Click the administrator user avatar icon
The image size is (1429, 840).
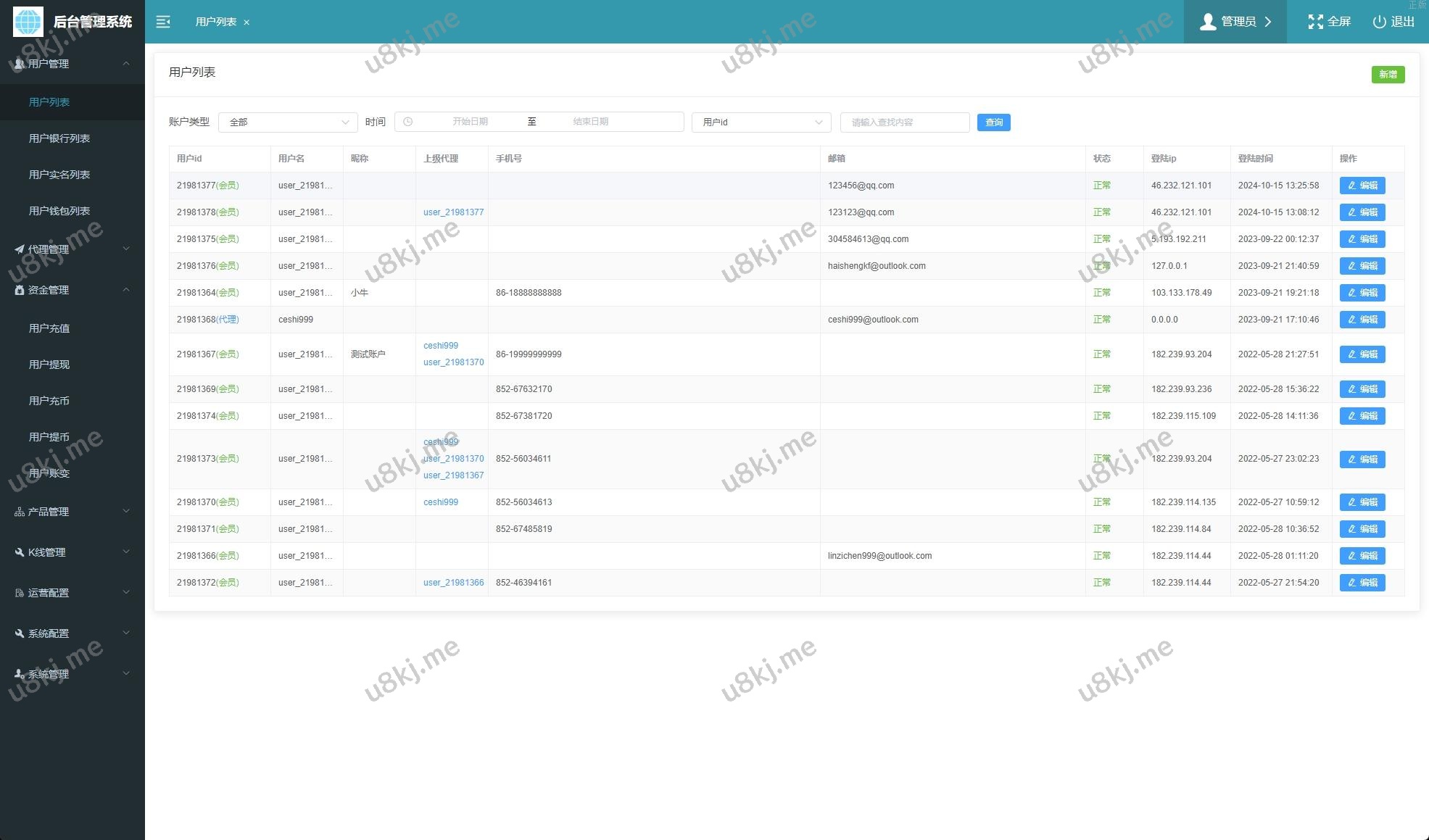(x=1208, y=22)
